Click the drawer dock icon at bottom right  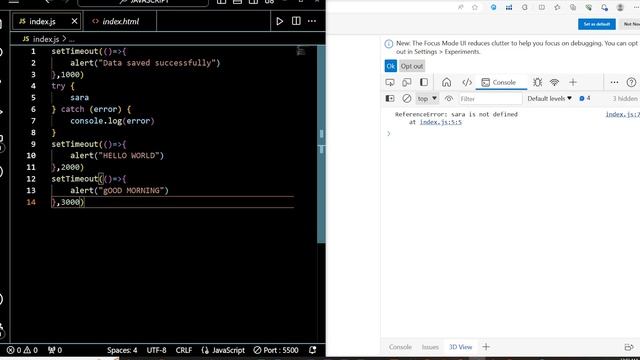(x=629, y=347)
